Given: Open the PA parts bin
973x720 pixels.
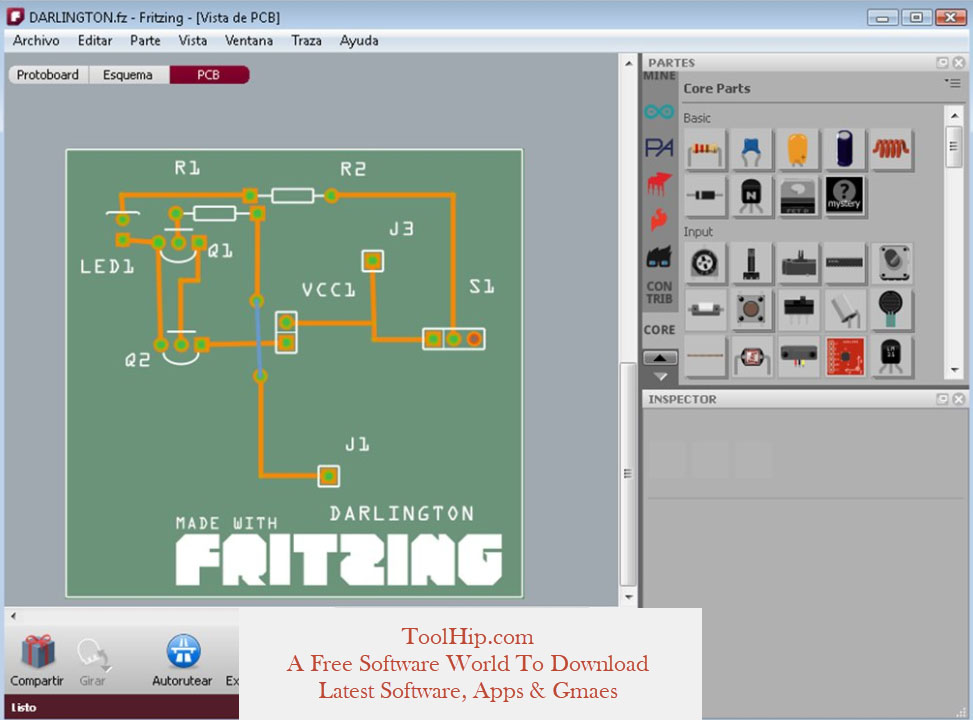Looking at the screenshot, I should click(659, 148).
